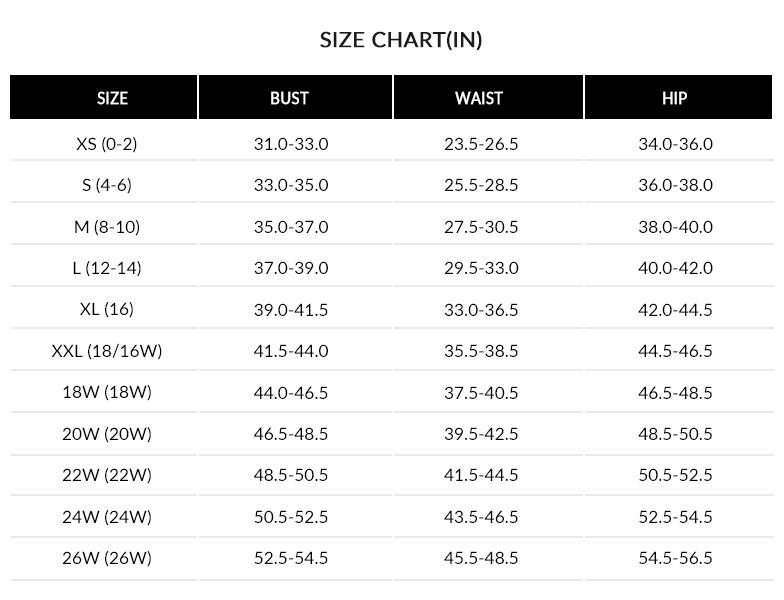The image size is (784, 600).
Task: Select the 22W (22W) size label
Action: (x=106, y=475)
